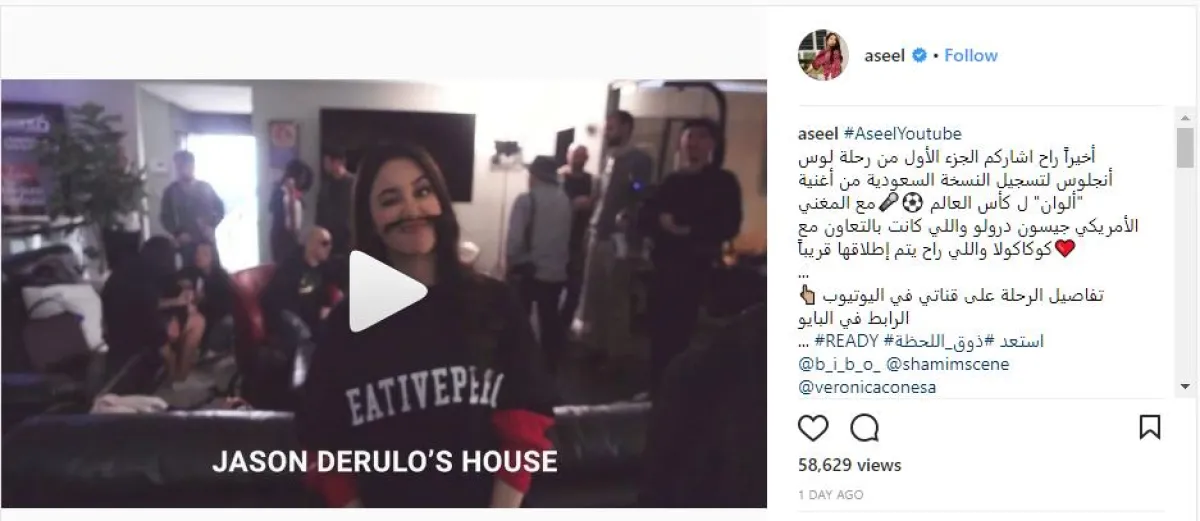Follow the aseel account
This screenshot has height=521, width=1200.
click(970, 56)
